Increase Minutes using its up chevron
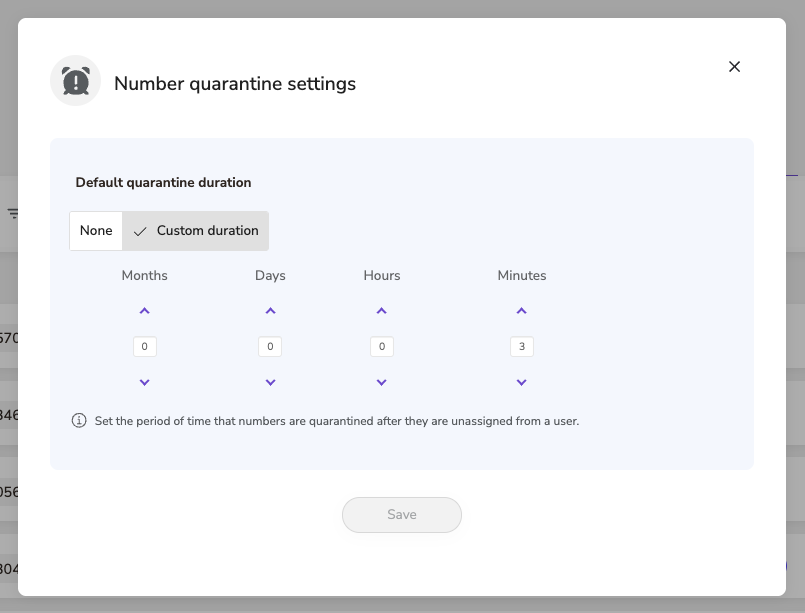This screenshot has width=805, height=613. pyautogui.click(x=521, y=311)
